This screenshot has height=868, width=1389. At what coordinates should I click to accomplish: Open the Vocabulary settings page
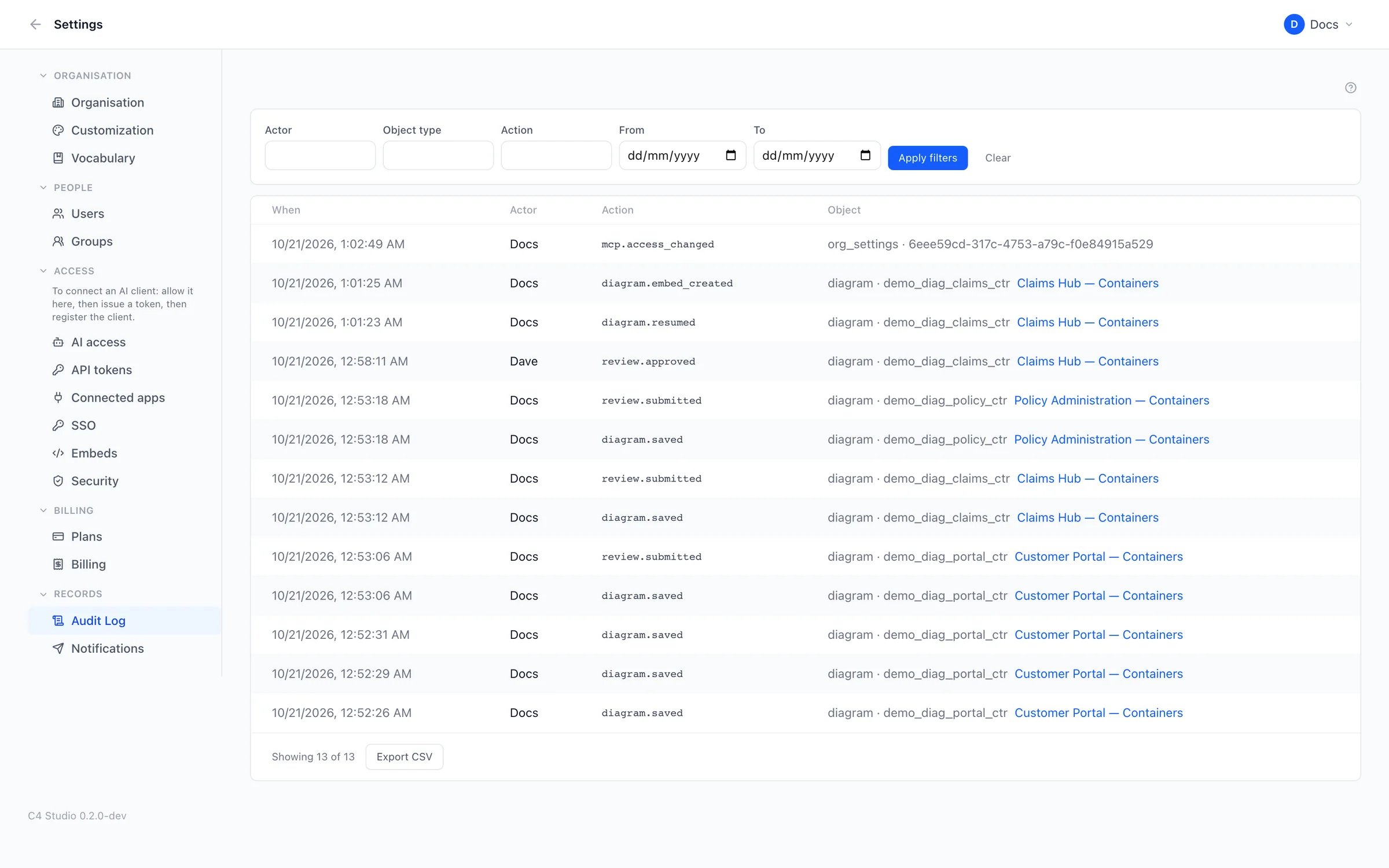point(124,158)
